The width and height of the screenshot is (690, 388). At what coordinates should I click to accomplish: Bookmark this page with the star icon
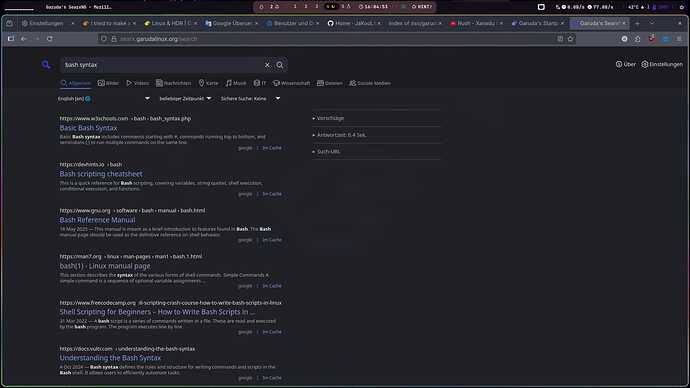point(571,39)
